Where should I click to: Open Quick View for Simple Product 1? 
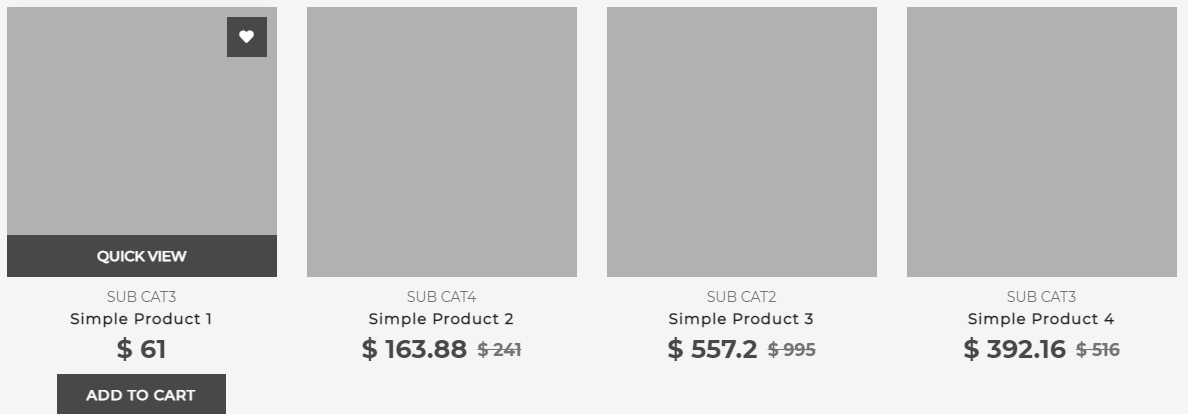pyautogui.click(x=141, y=256)
